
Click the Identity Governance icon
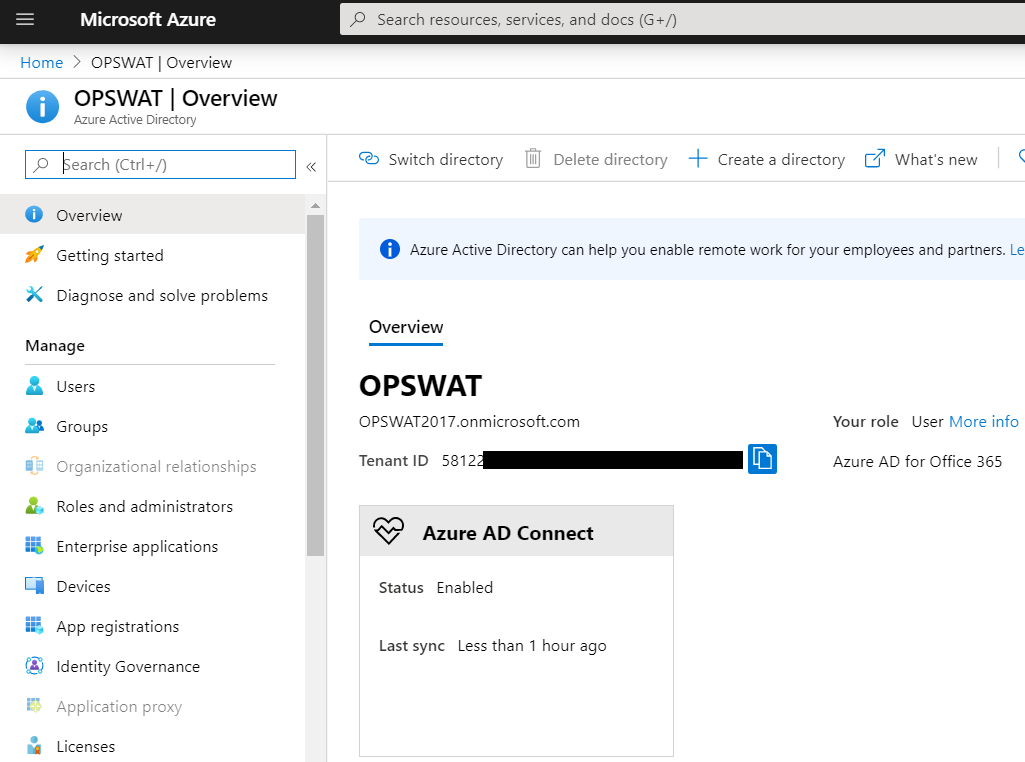click(34, 665)
